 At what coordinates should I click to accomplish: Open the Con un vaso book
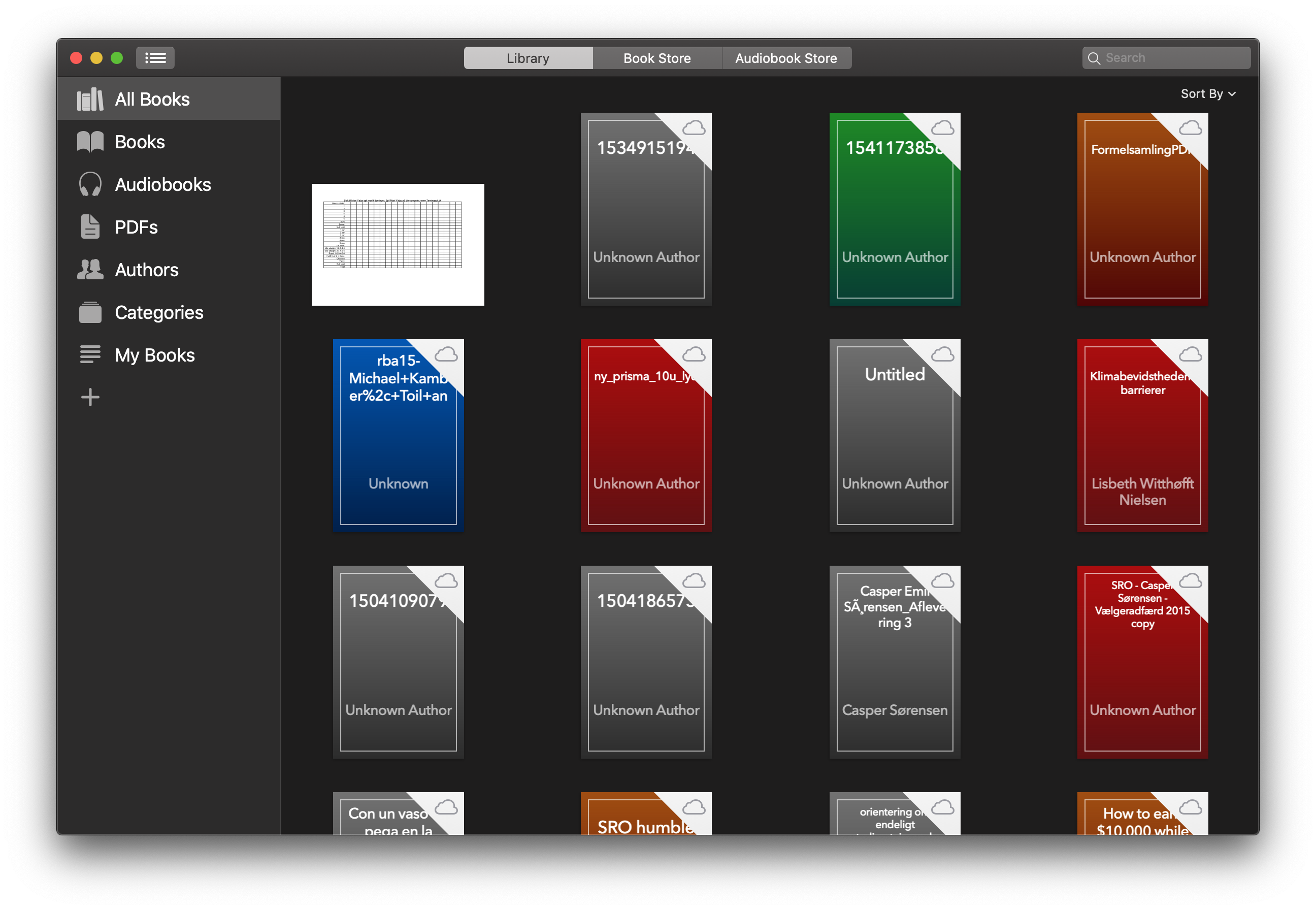(398, 814)
